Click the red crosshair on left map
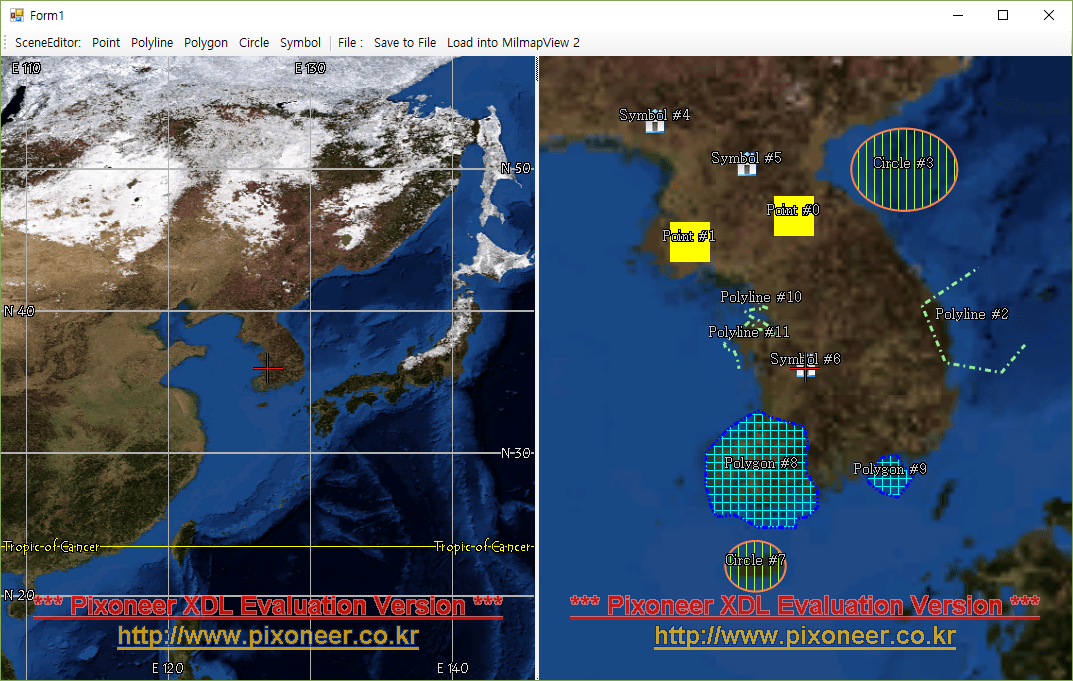Screen dimensions: 1073x681 tap(268, 369)
